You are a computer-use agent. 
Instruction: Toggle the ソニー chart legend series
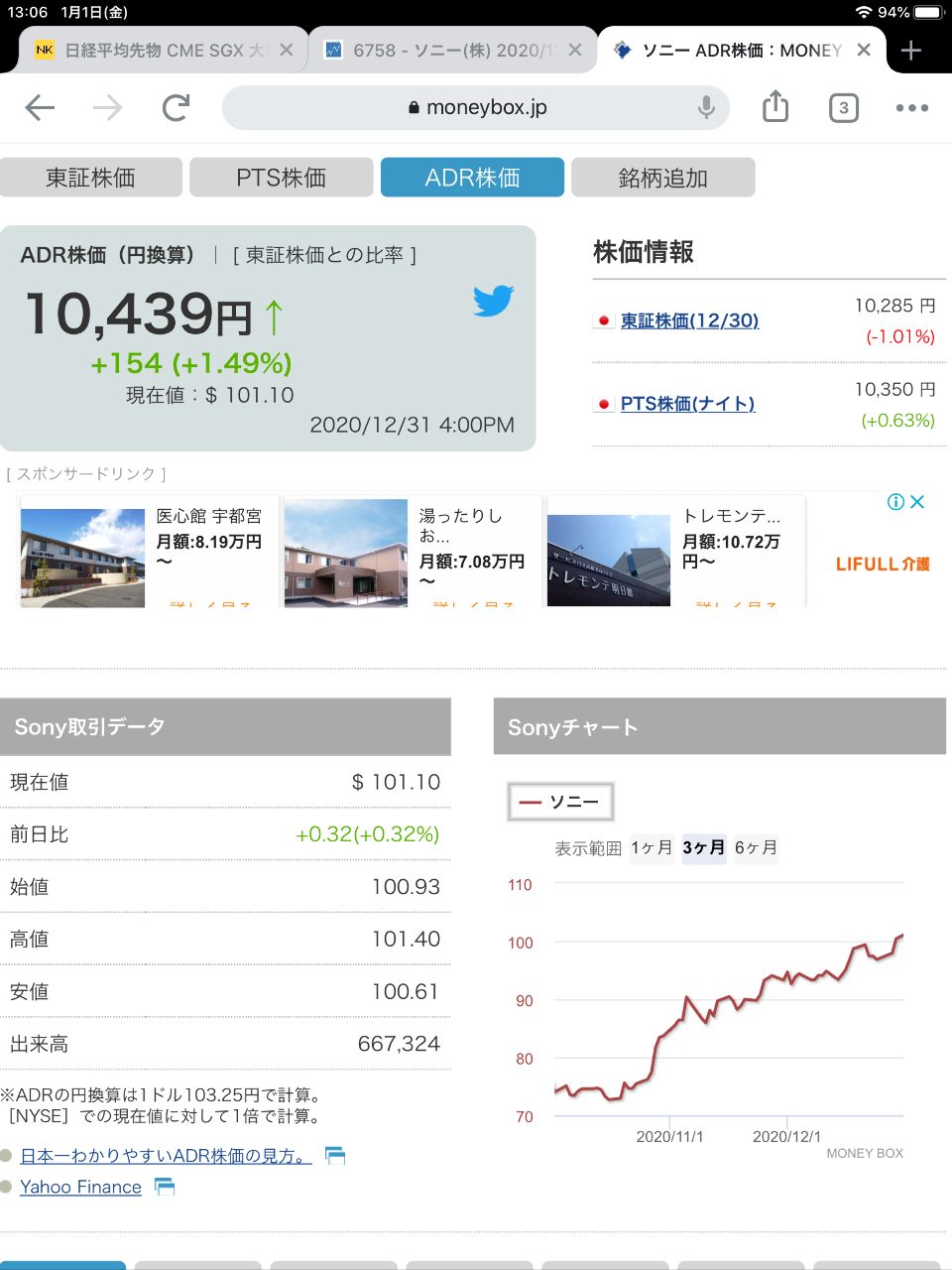point(561,802)
